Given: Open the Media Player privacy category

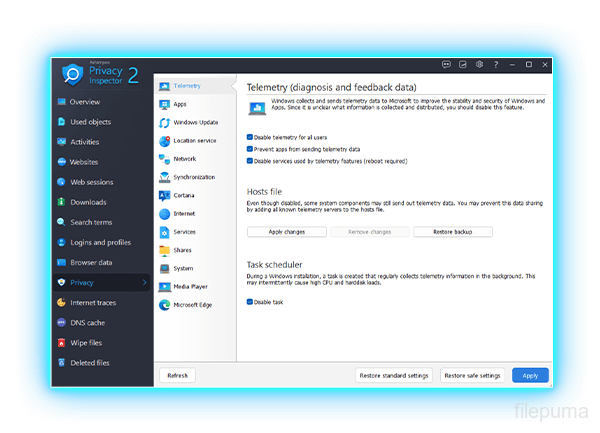Looking at the screenshot, I should pos(190,287).
